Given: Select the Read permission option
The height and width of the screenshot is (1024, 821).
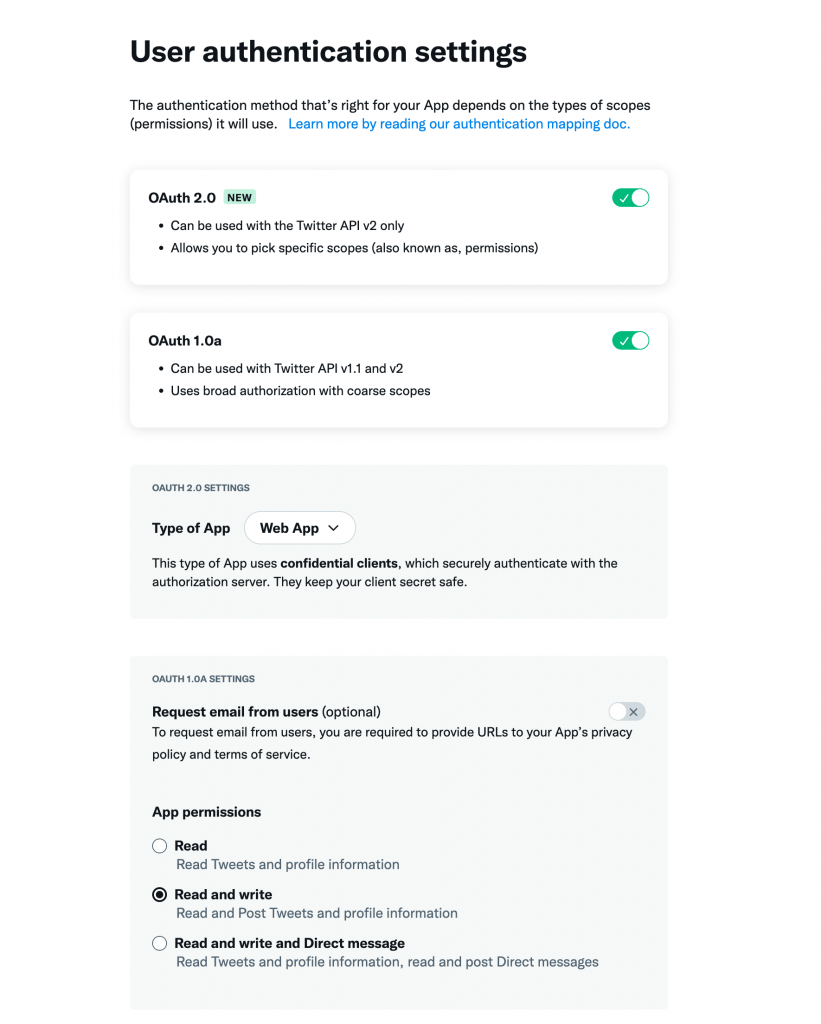Looking at the screenshot, I should click(x=159, y=845).
